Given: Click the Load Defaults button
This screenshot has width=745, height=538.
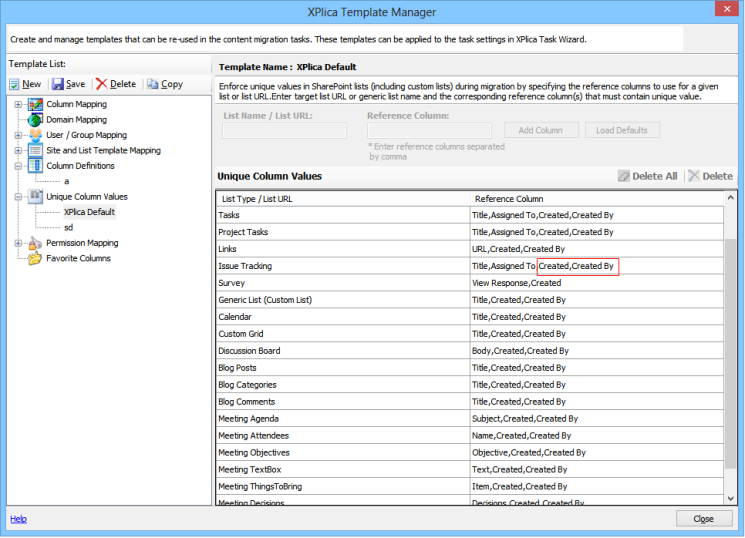Looking at the screenshot, I should [622, 130].
